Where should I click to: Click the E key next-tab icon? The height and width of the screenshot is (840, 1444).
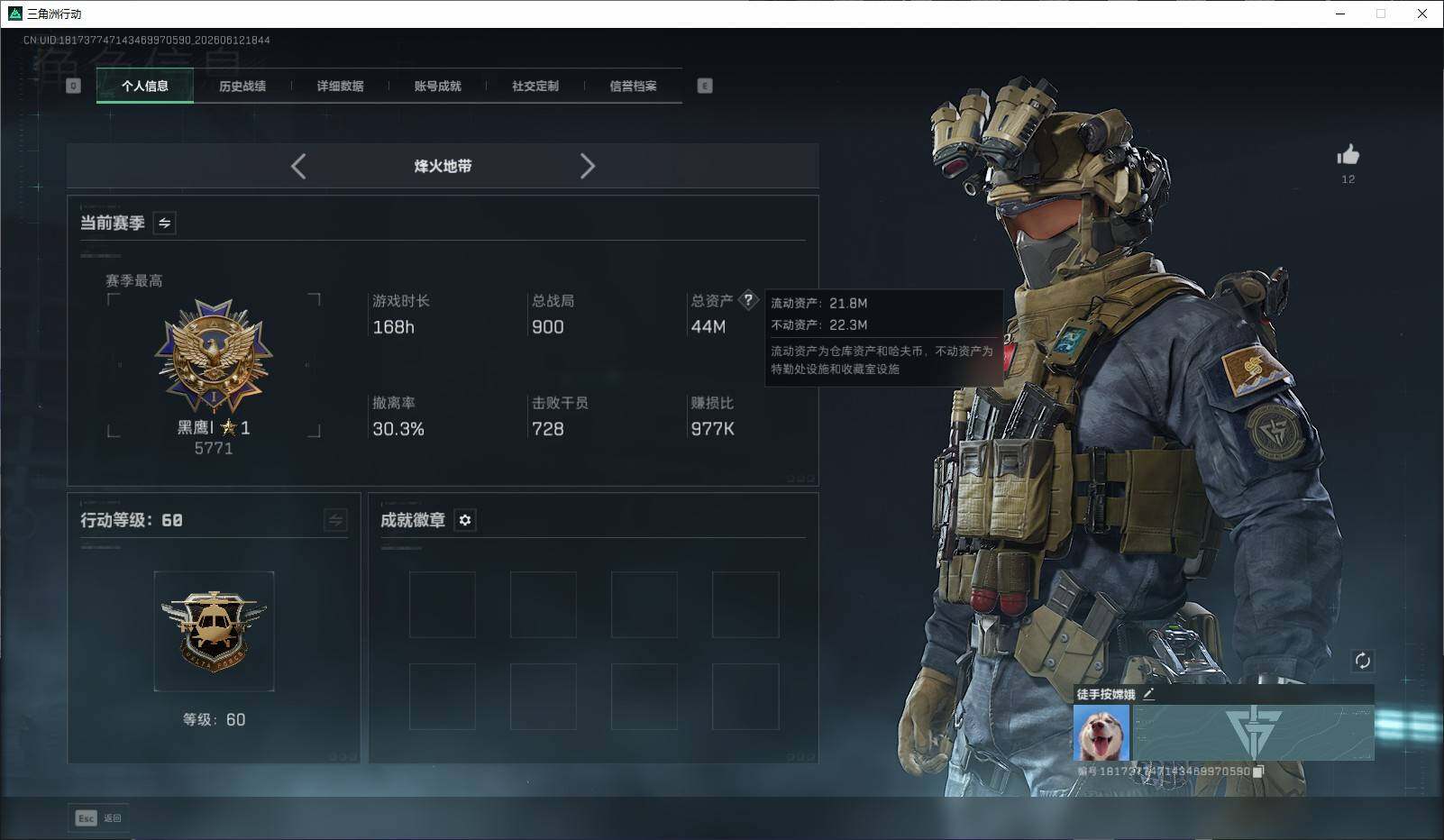click(705, 86)
